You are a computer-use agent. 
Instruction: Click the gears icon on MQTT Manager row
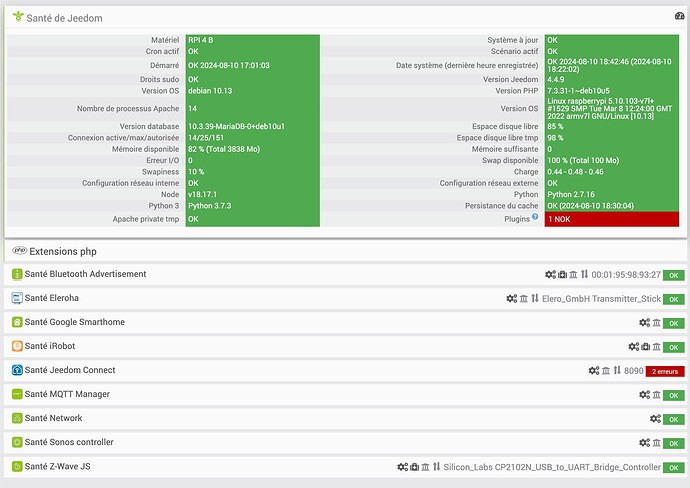(645, 395)
